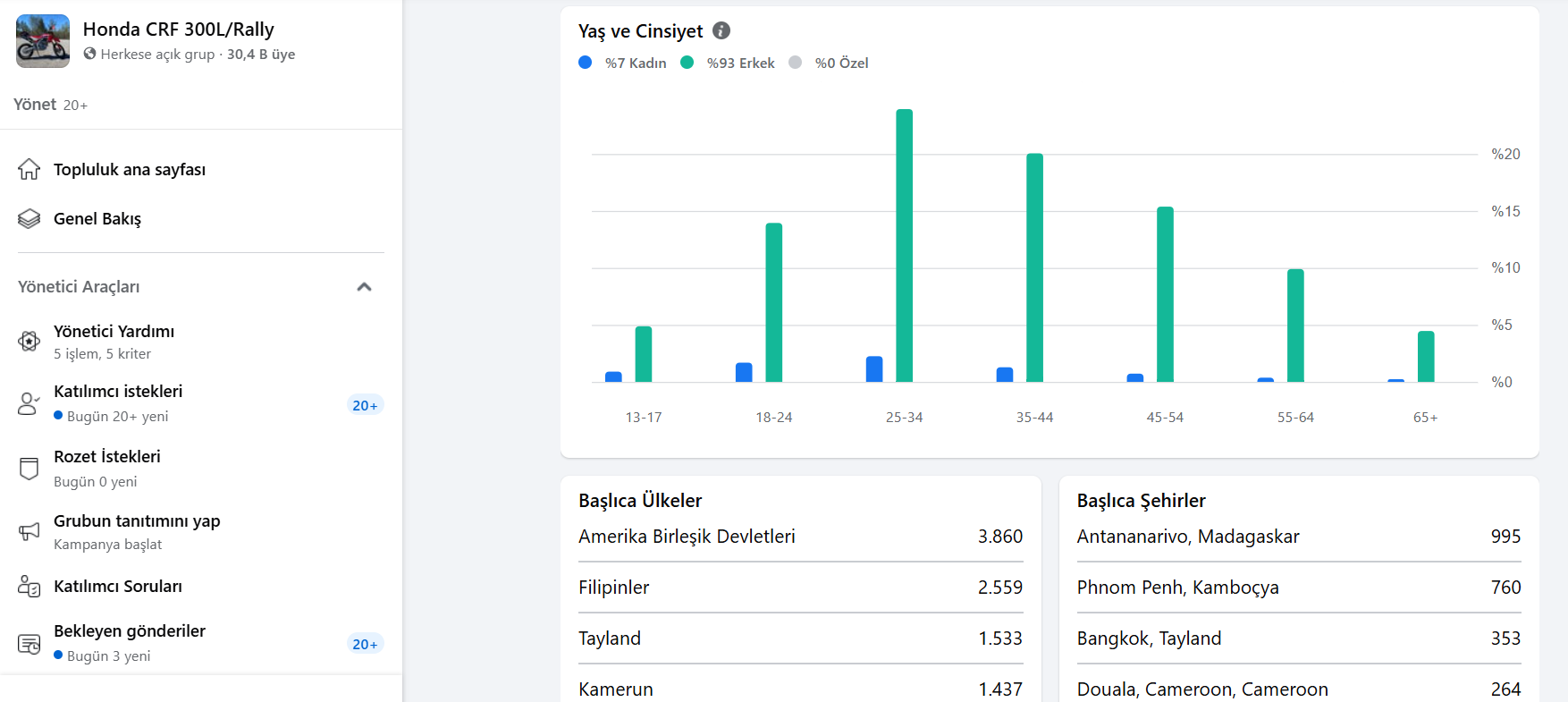Click 'Bangkok, Tayland' city row
1568x702 pixels.
(1299, 639)
